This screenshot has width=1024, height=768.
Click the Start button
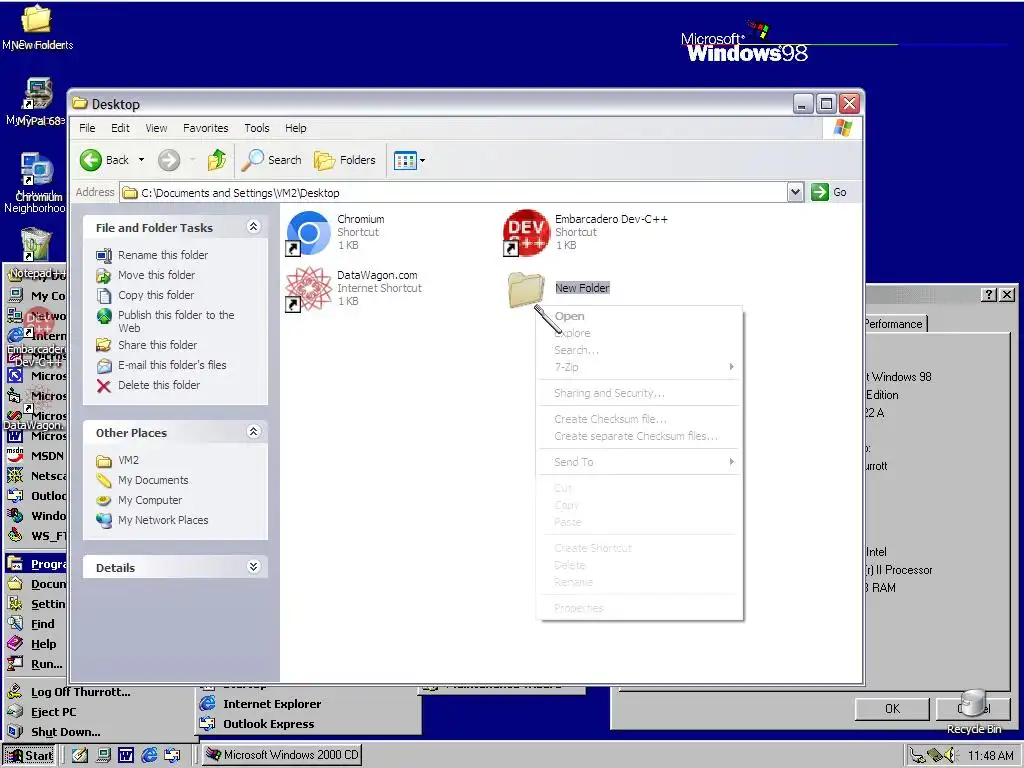click(x=29, y=756)
